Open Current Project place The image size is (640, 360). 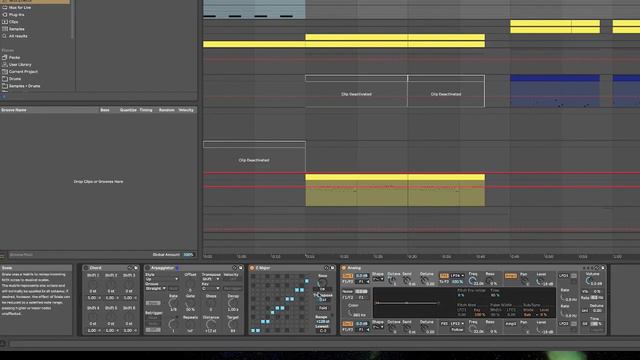point(23,71)
